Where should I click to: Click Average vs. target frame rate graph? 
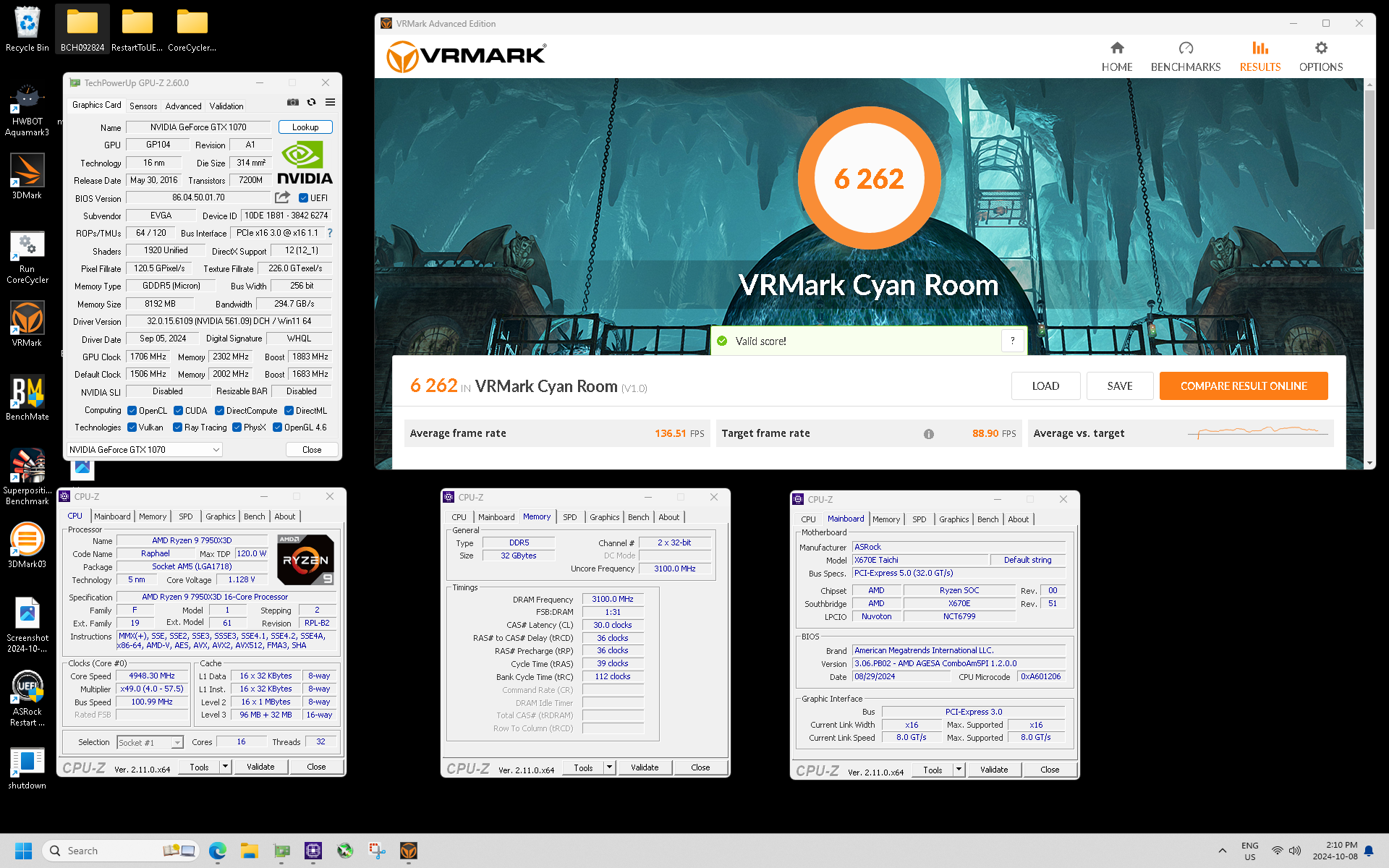(1258, 433)
